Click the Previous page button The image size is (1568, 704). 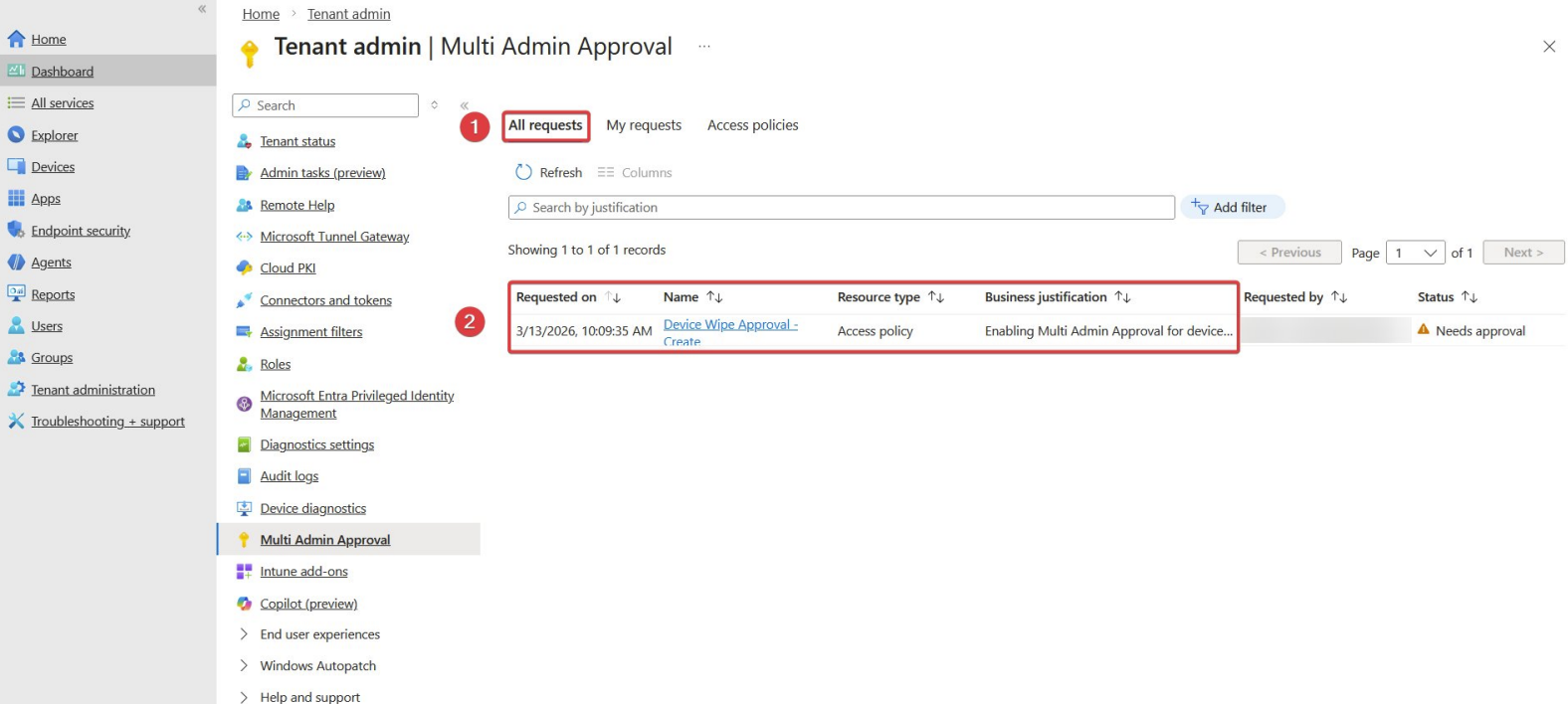coord(1289,253)
